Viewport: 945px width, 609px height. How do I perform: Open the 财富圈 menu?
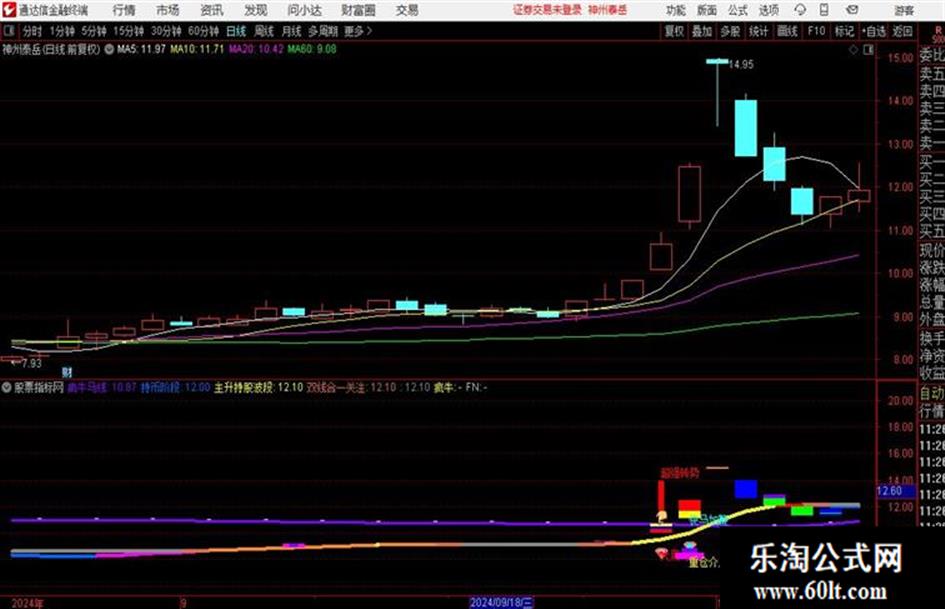(x=358, y=10)
